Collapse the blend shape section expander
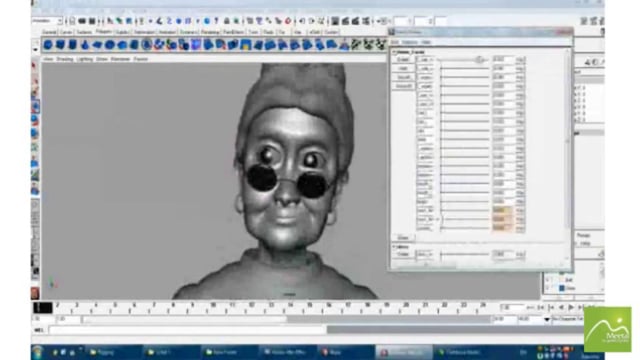Viewport: 640px width, 360px height. [394, 52]
